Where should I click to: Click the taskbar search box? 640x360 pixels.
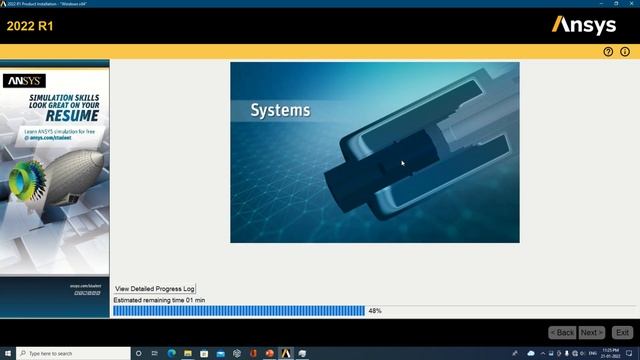point(73,353)
